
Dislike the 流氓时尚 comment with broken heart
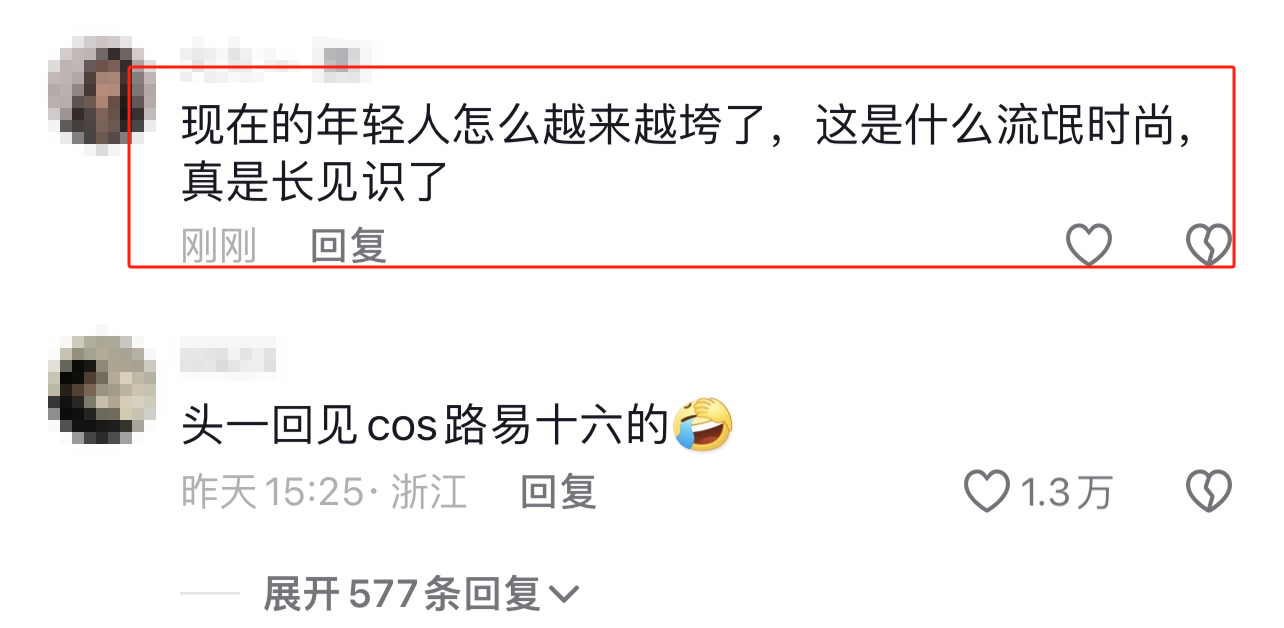point(1208,244)
